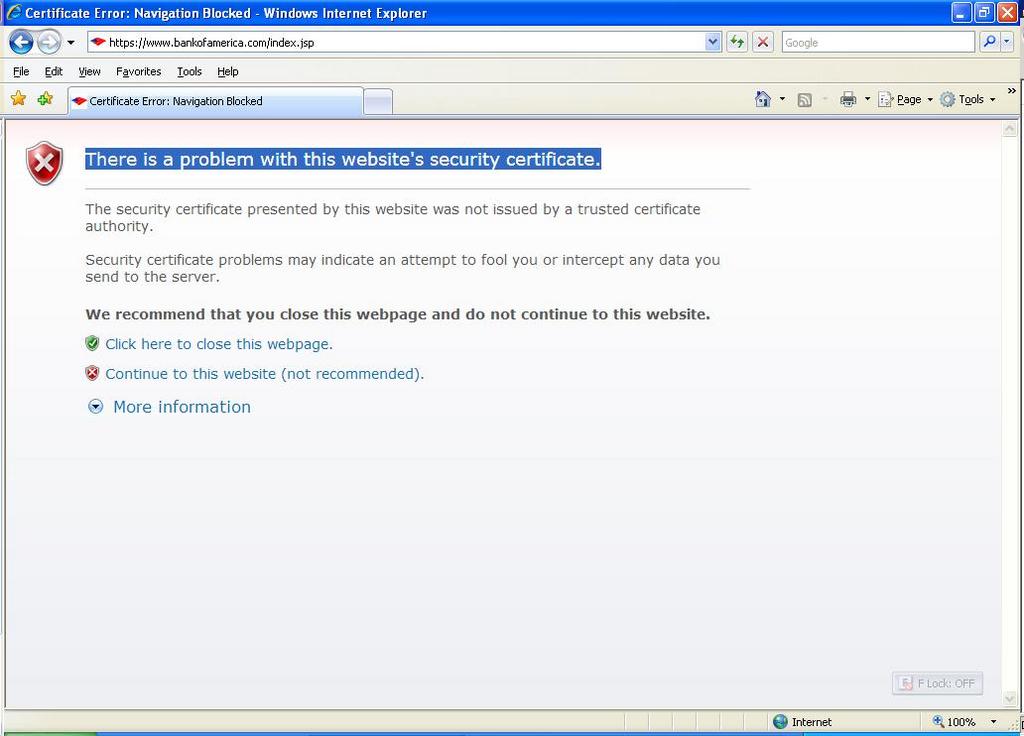Click the highlighted security certificate heading text
Image resolution: width=1024 pixels, height=736 pixels.
[x=343, y=159]
